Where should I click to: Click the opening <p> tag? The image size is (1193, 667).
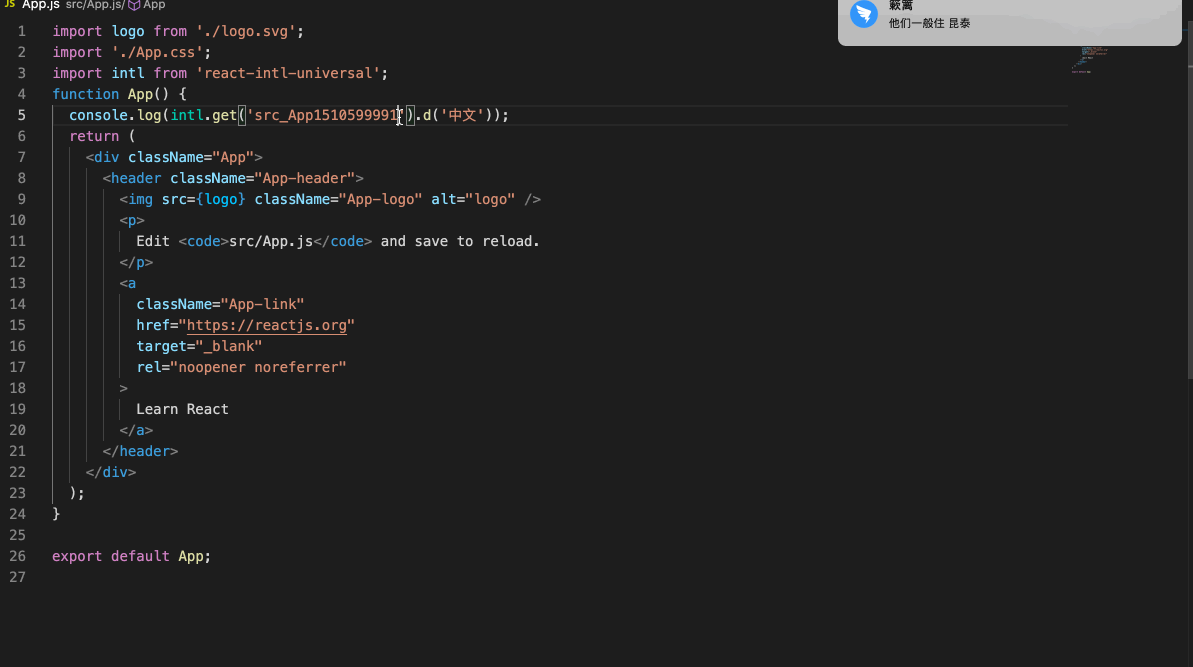[x=132, y=221]
